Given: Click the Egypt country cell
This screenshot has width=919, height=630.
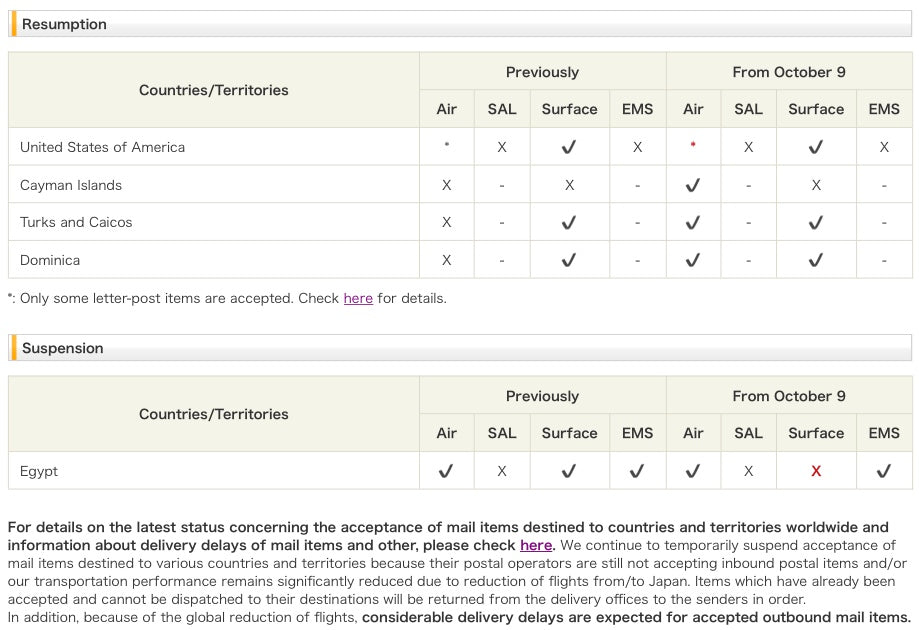Looking at the screenshot, I should click(39, 471).
